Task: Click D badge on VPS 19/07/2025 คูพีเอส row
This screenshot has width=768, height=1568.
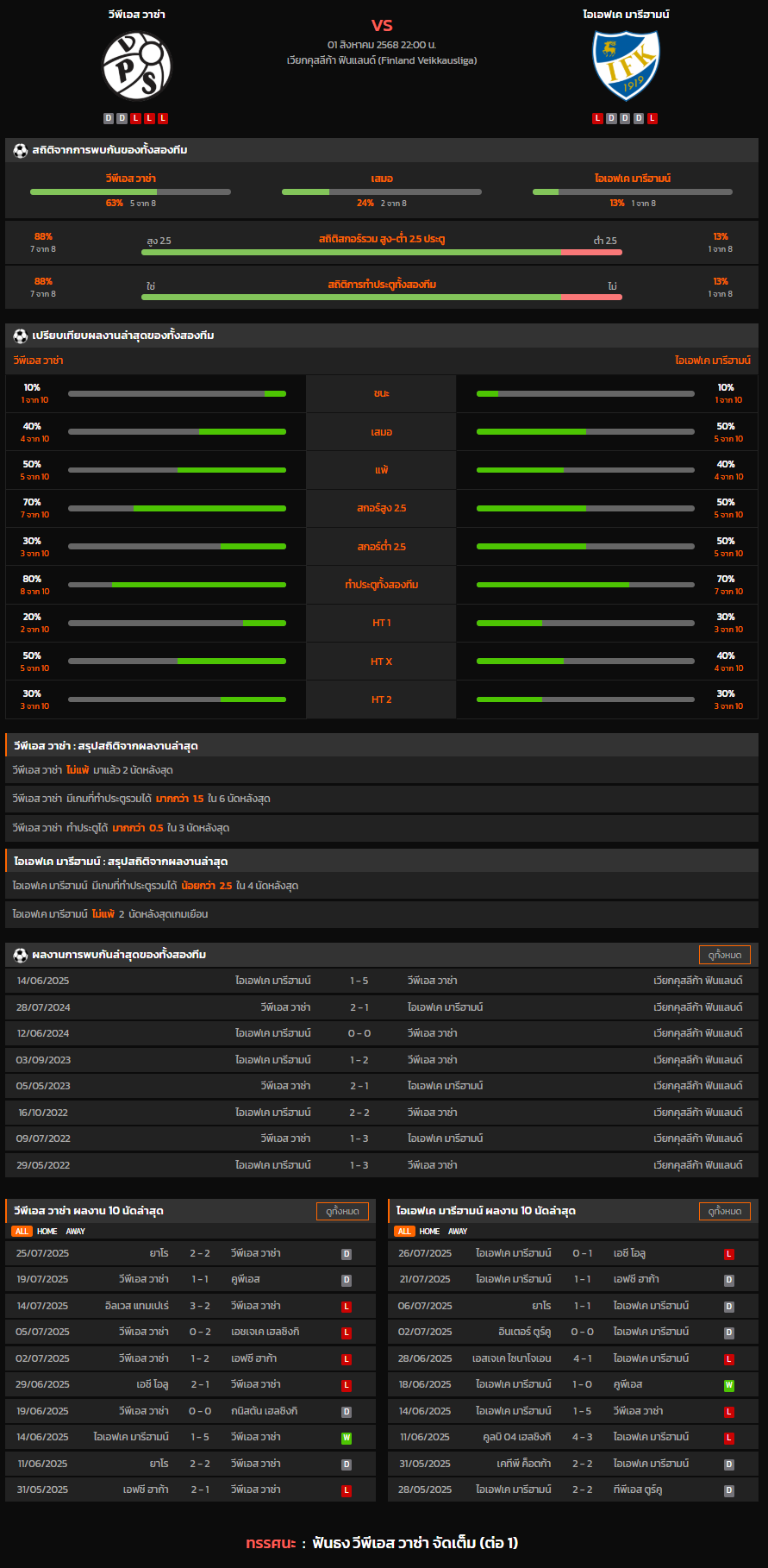Action: (x=347, y=1281)
